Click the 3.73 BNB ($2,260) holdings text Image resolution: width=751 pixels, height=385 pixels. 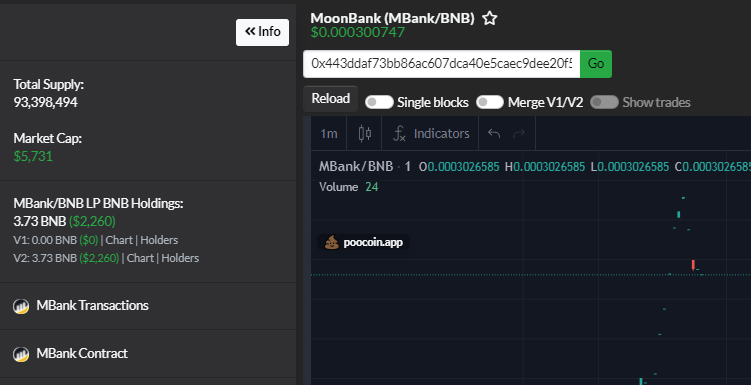click(64, 221)
